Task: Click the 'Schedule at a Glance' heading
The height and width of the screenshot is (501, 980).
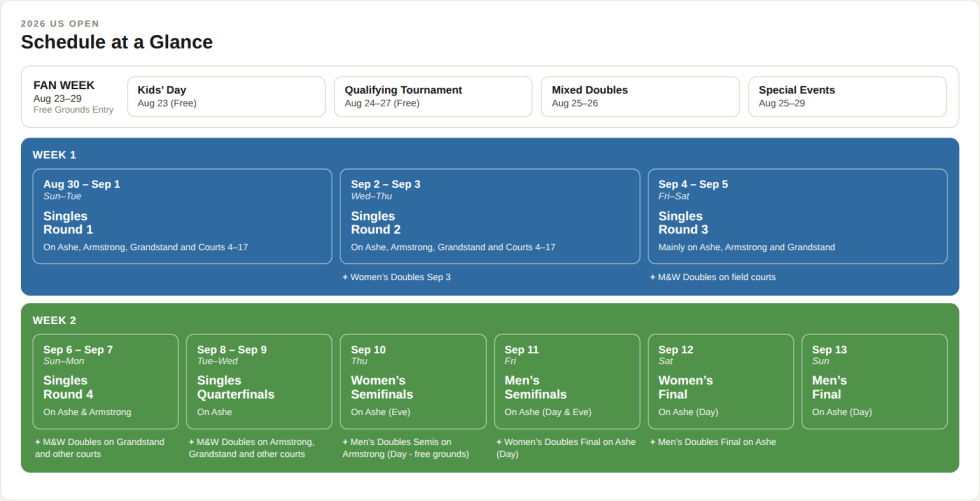Action: pos(117,42)
